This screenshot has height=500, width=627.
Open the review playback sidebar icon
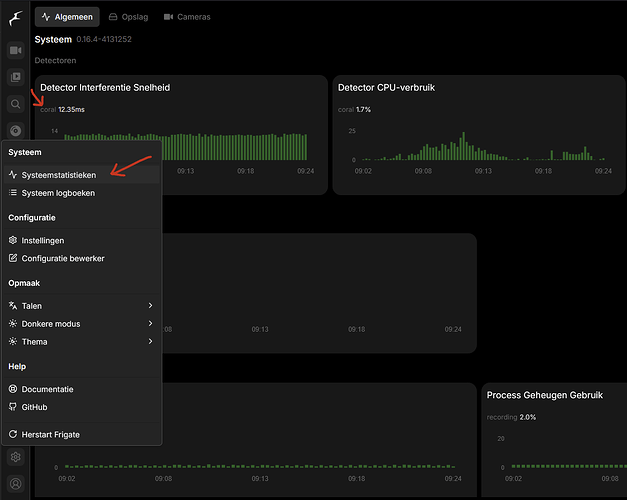click(15, 77)
